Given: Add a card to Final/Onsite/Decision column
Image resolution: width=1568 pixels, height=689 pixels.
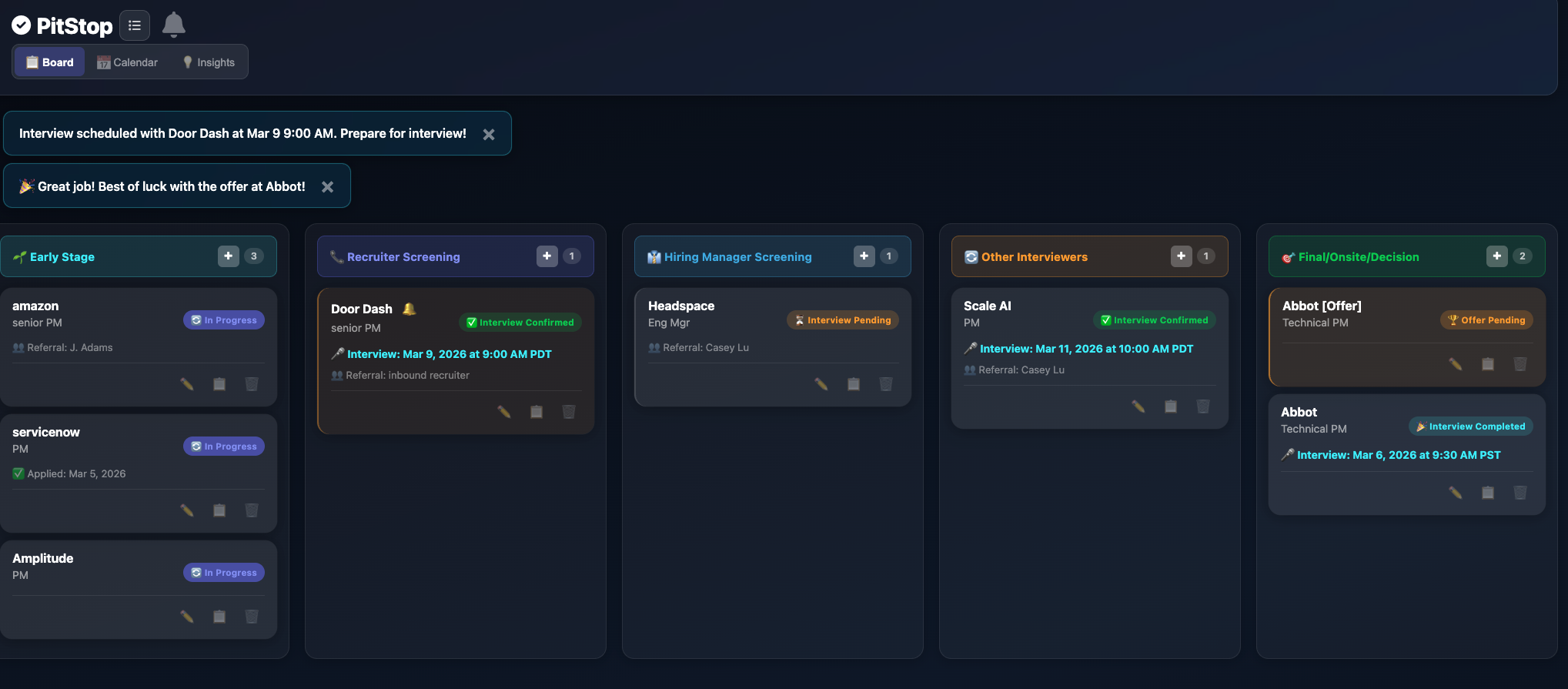Looking at the screenshot, I should [x=1497, y=256].
